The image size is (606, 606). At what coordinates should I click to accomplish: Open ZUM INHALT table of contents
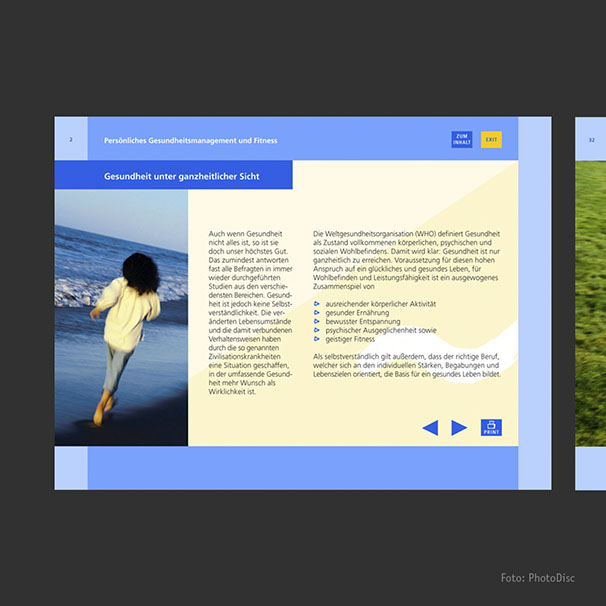461,140
